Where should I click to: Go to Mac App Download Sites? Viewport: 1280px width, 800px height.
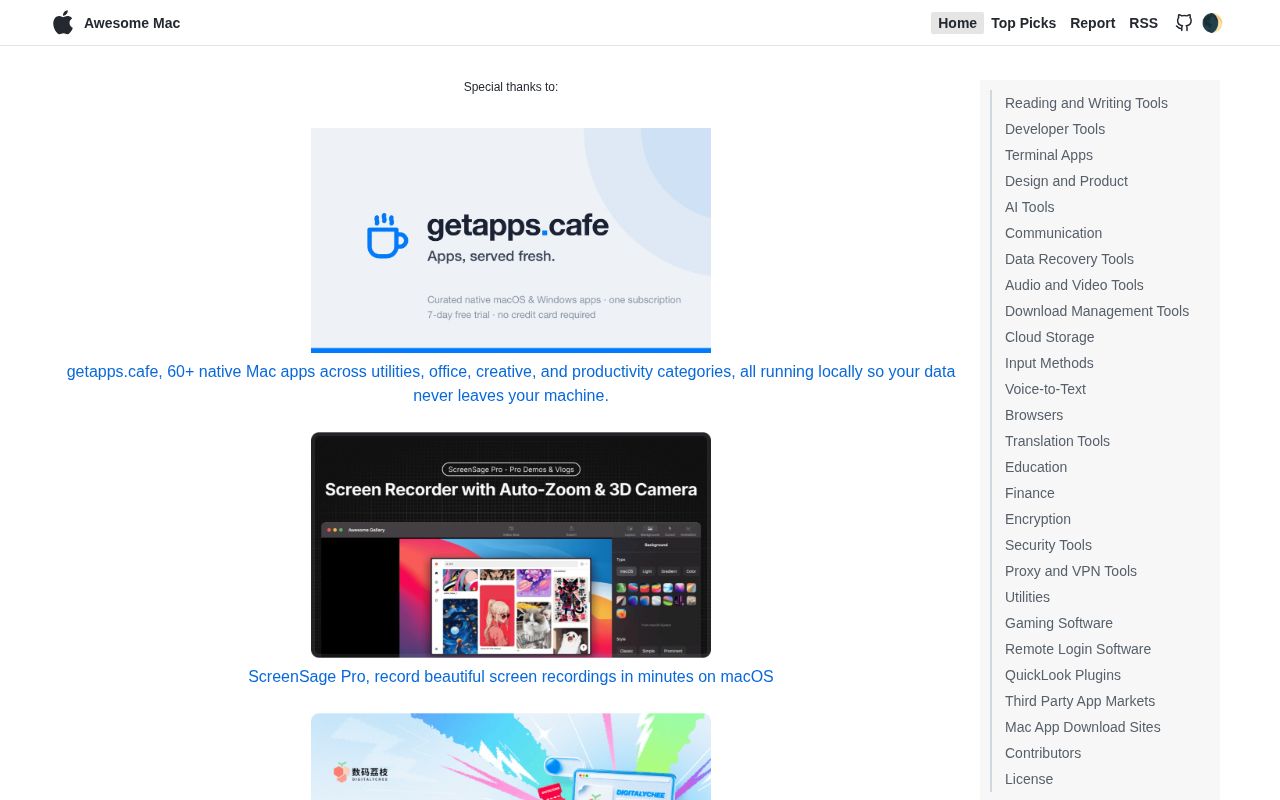click(1083, 727)
